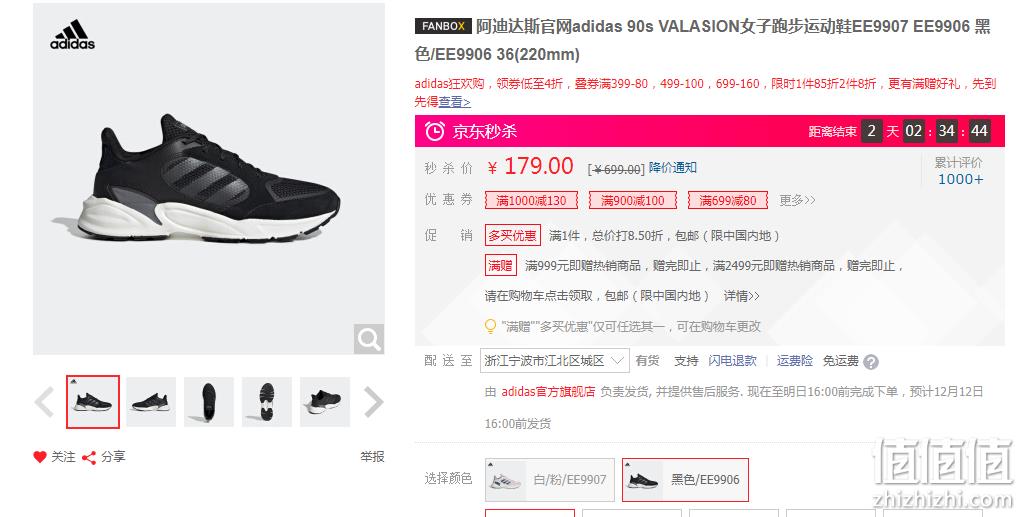Click the 京东秒杀 alarm clock icon
The image size is (1022, 517).
pos(435,131)
